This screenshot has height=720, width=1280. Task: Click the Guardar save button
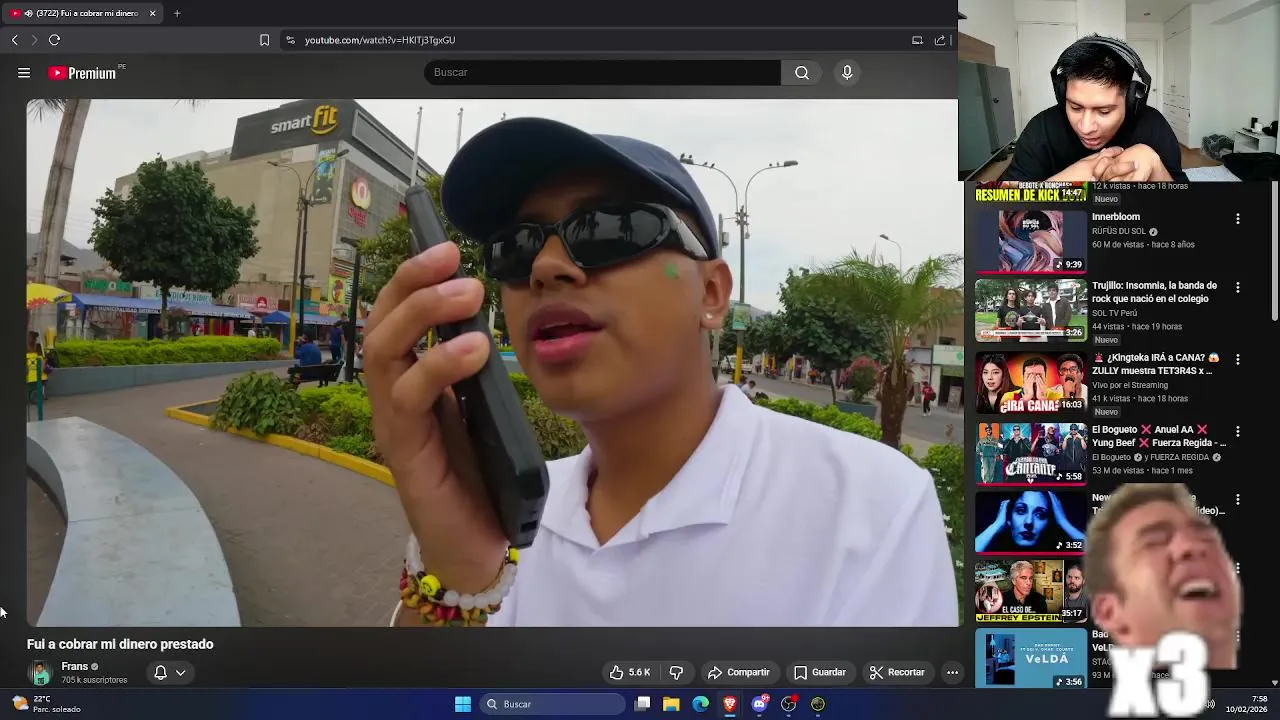(820, 672)
